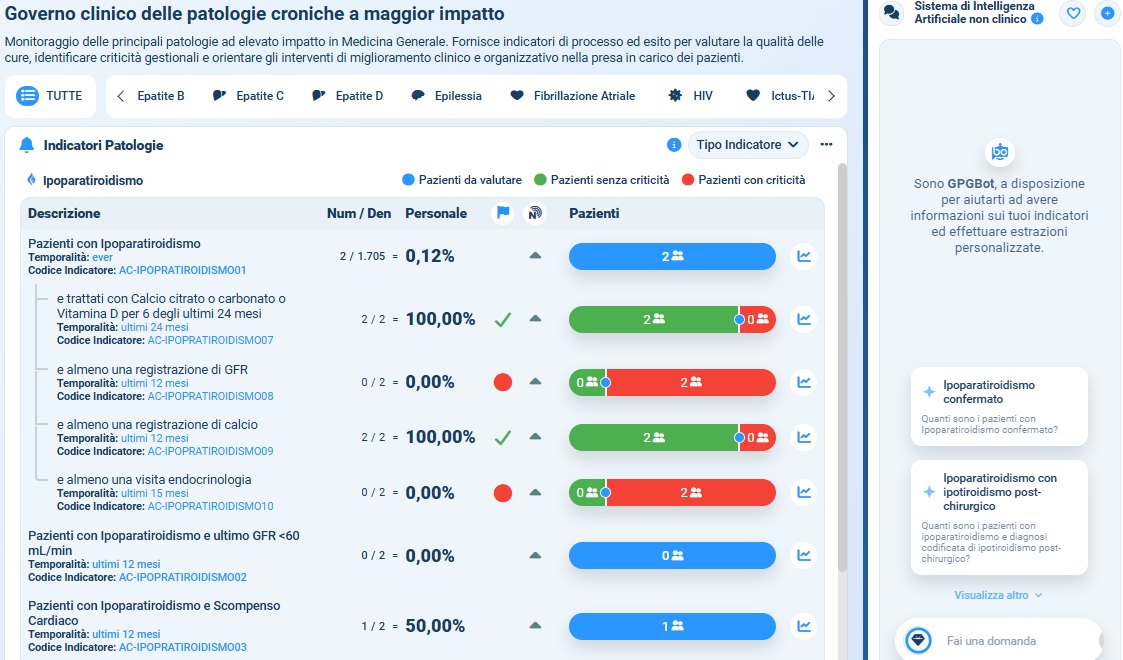Select the TUTTE tab
The width and height of the screenshot is (1123, 660).
click(50, 96)
